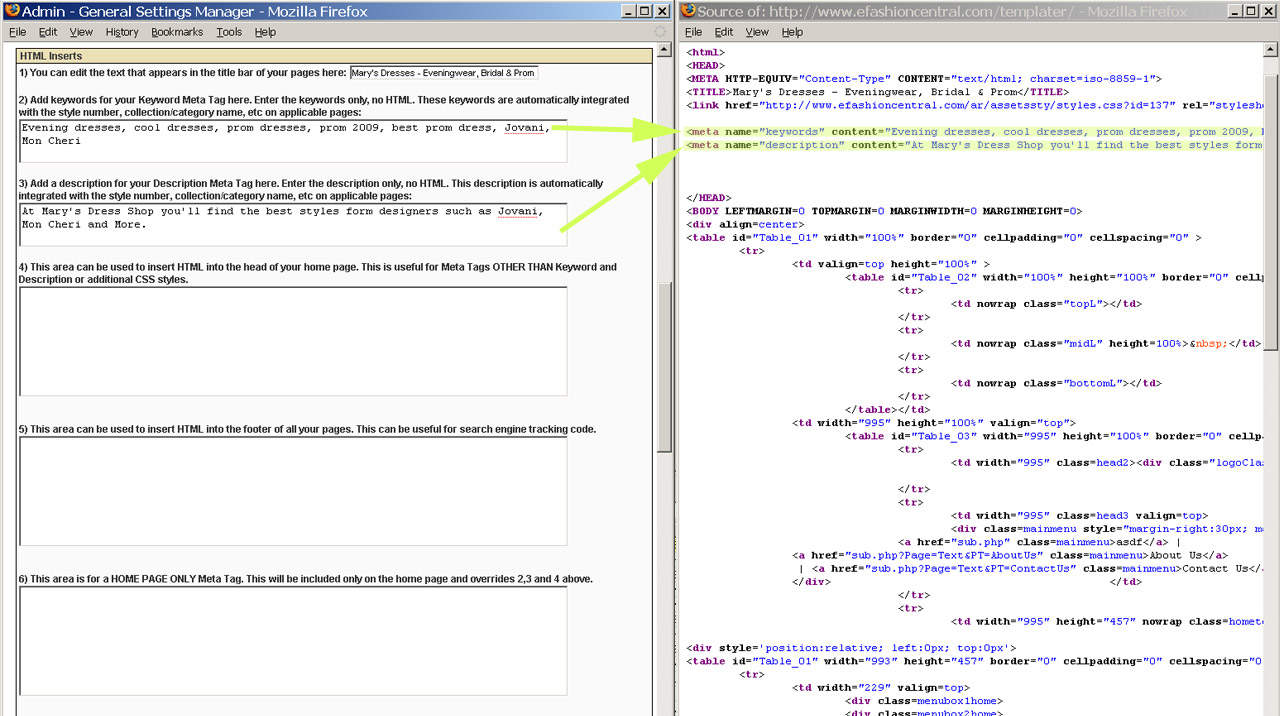Open Edit menu in Admin window
Screen dimensions: 1280x716
pyautogui.click(x=48, y=32)
